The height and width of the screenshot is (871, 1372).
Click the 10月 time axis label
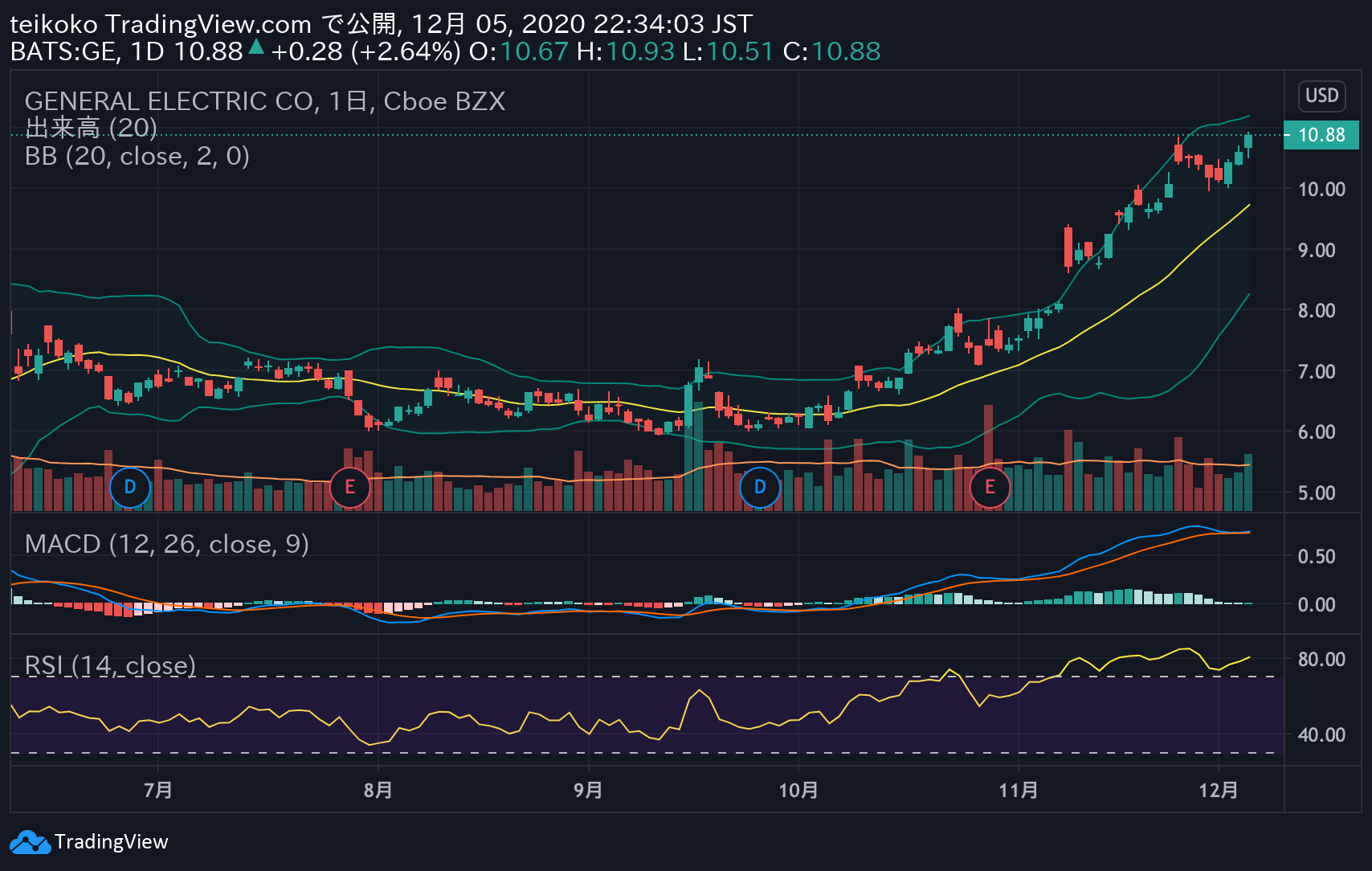(798, 790)
